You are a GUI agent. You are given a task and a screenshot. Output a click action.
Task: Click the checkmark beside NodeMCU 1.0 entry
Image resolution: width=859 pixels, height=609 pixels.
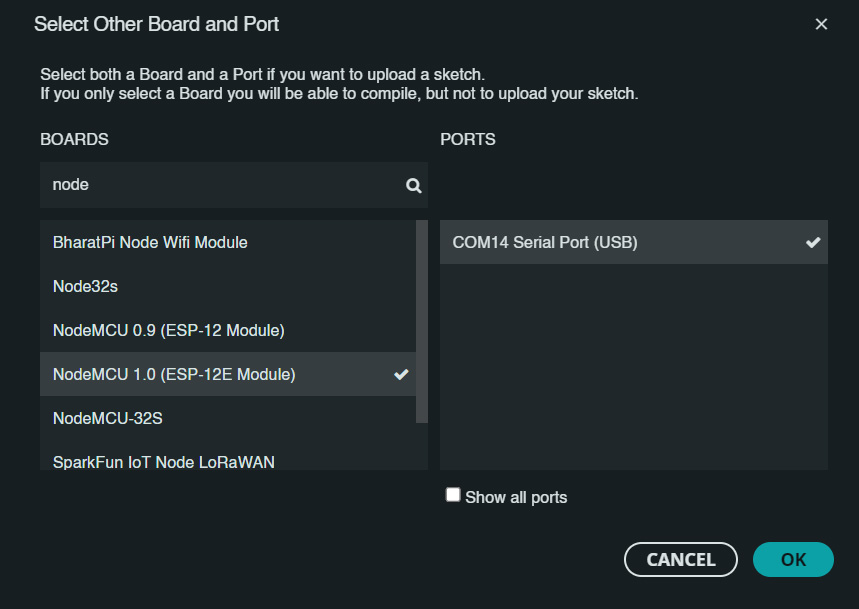(401, 374)
